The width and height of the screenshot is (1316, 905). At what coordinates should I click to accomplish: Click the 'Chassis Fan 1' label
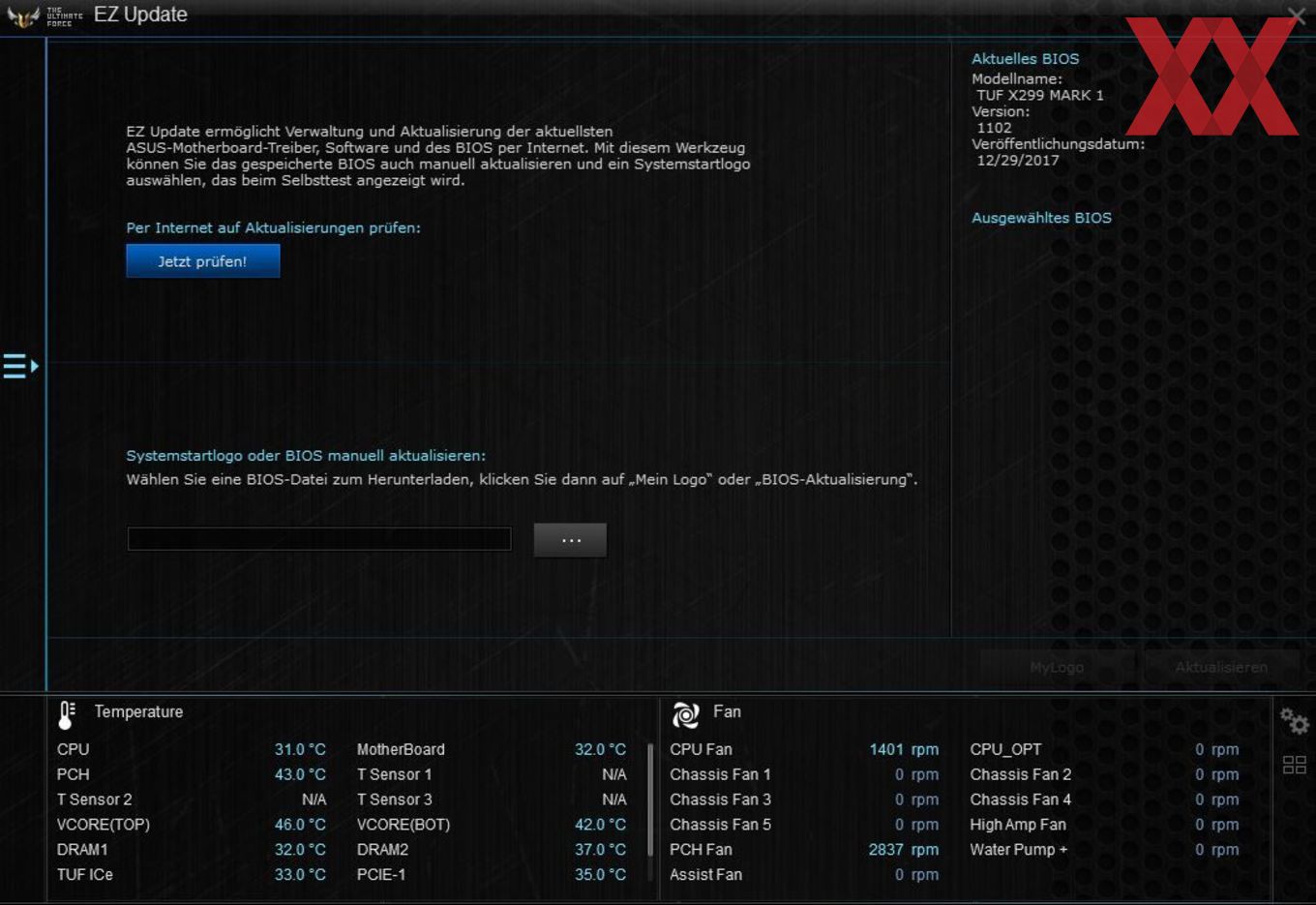point(720,774)
